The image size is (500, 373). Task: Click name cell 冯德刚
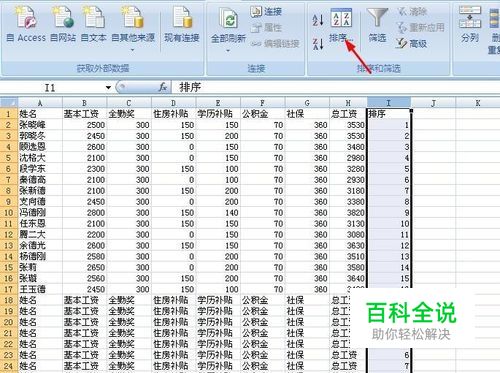point(40,213)
